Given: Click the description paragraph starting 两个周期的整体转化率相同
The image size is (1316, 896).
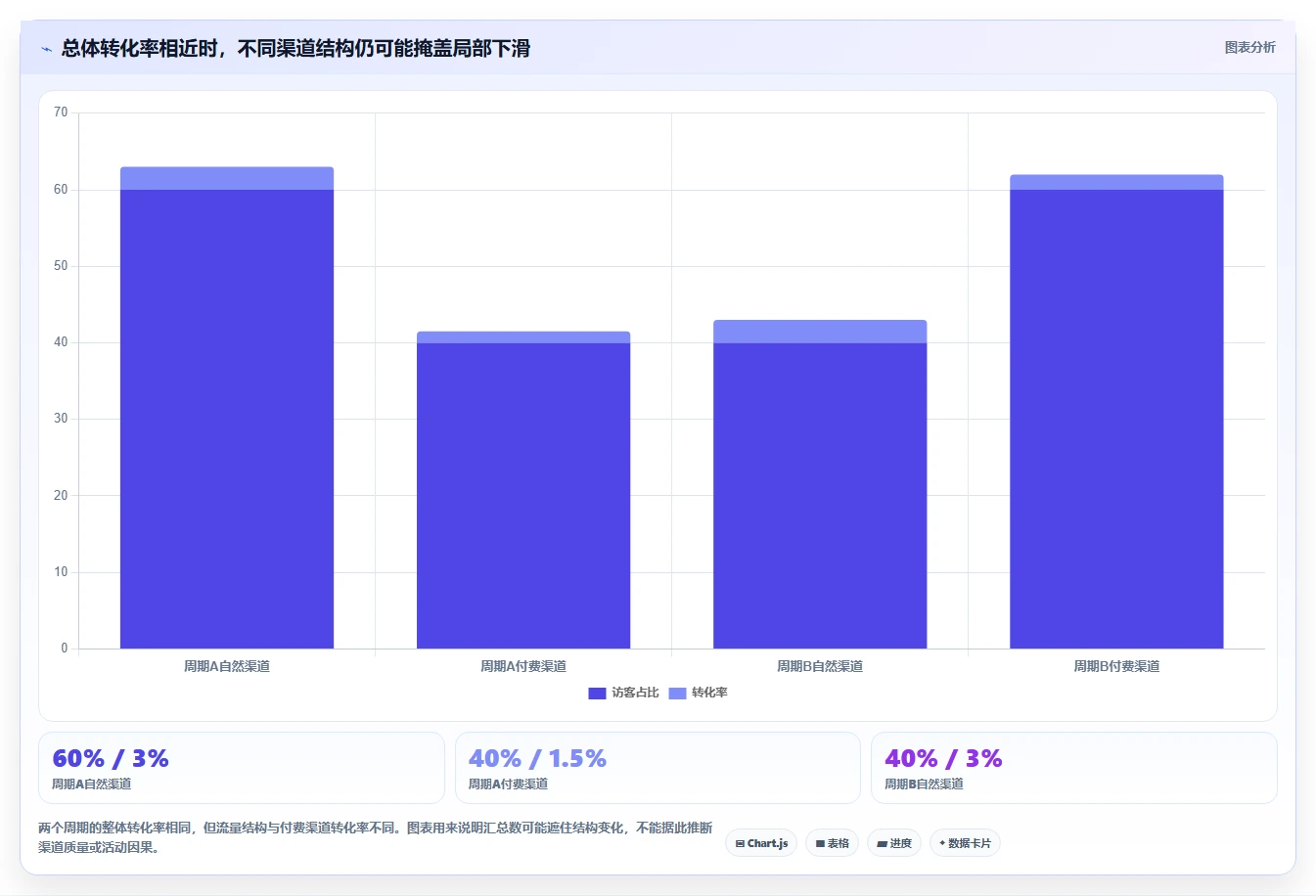Looking at the screenshot, I should [x=376, y=837].
